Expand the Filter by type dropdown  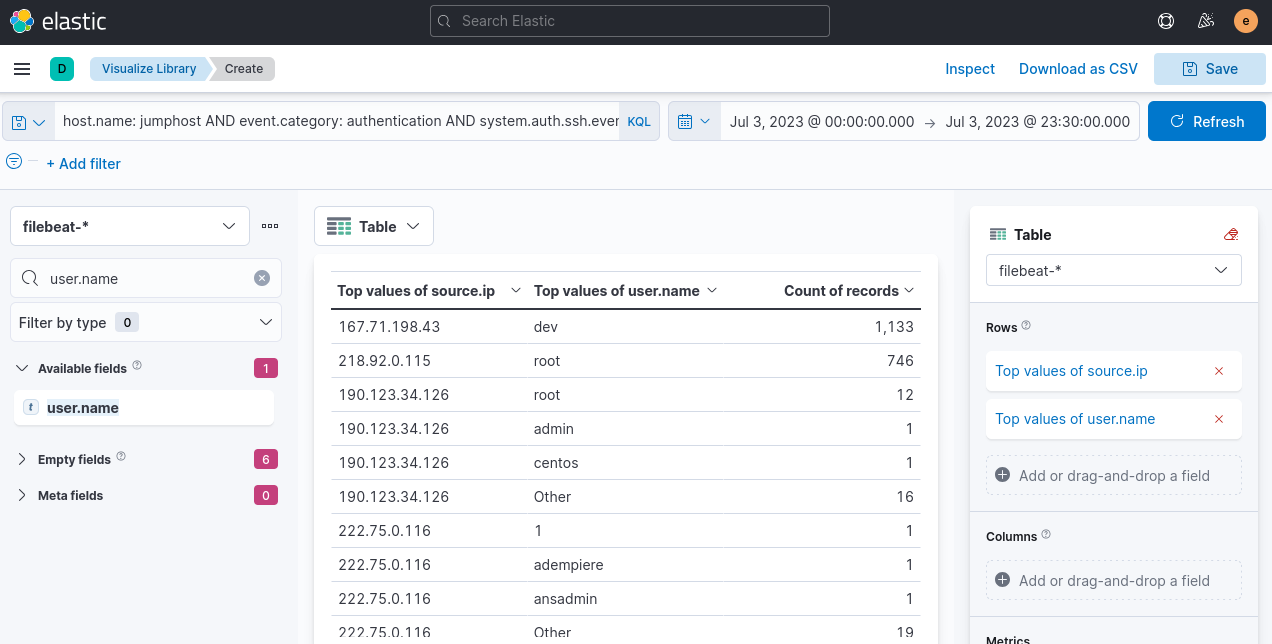tap(145, 322)
